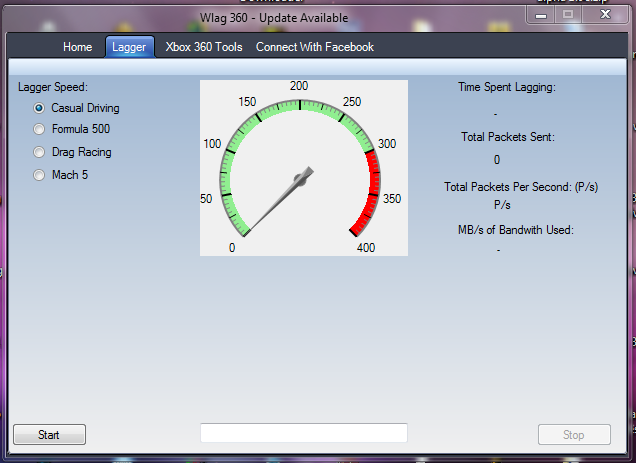Screen dimensions: 636x463
Task: Click the packets sent value 0
Action: coord(497,160)
